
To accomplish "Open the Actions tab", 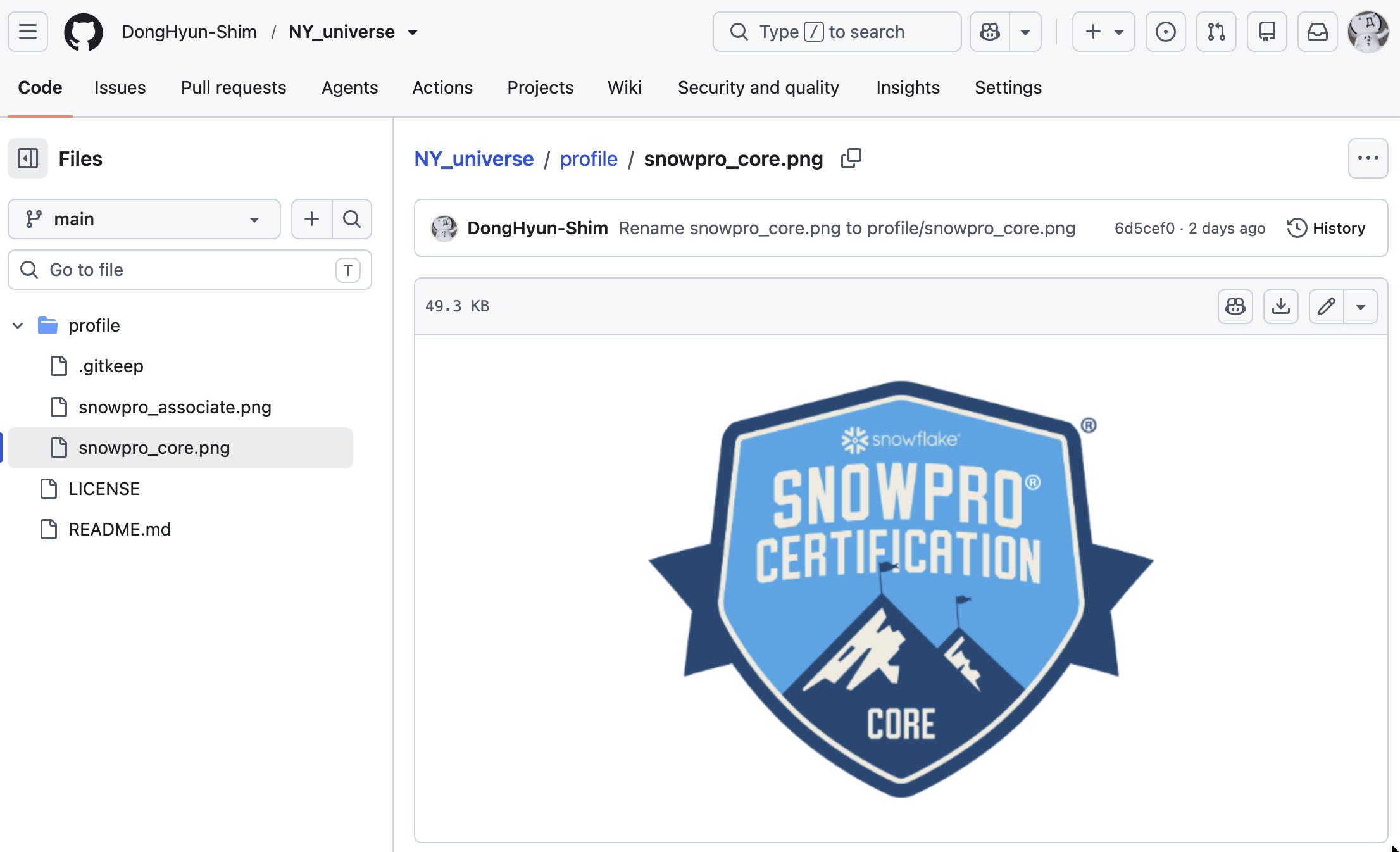I will [442, 87].
